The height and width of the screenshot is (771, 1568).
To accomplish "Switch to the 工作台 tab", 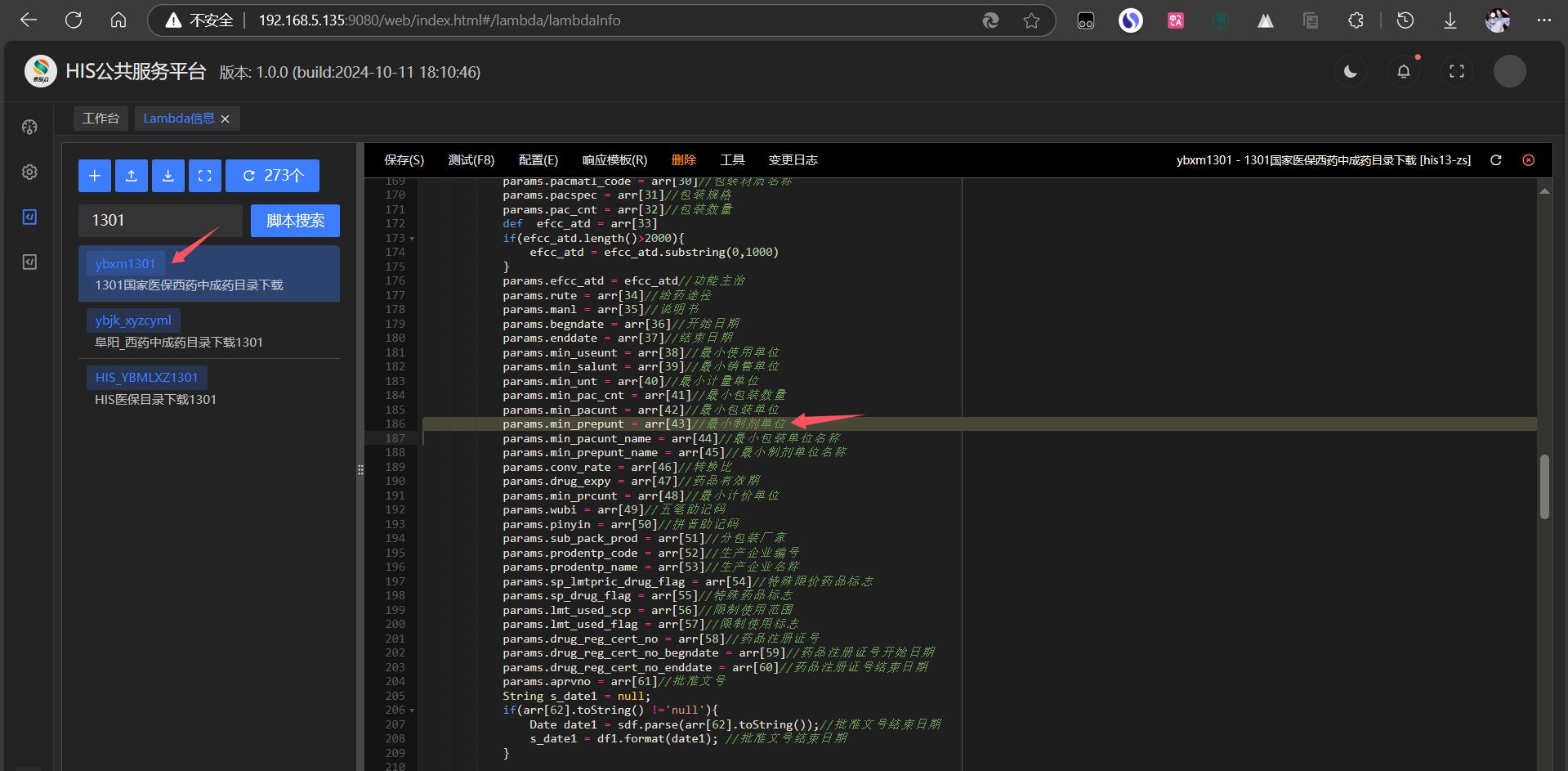I will click(101, 119).
